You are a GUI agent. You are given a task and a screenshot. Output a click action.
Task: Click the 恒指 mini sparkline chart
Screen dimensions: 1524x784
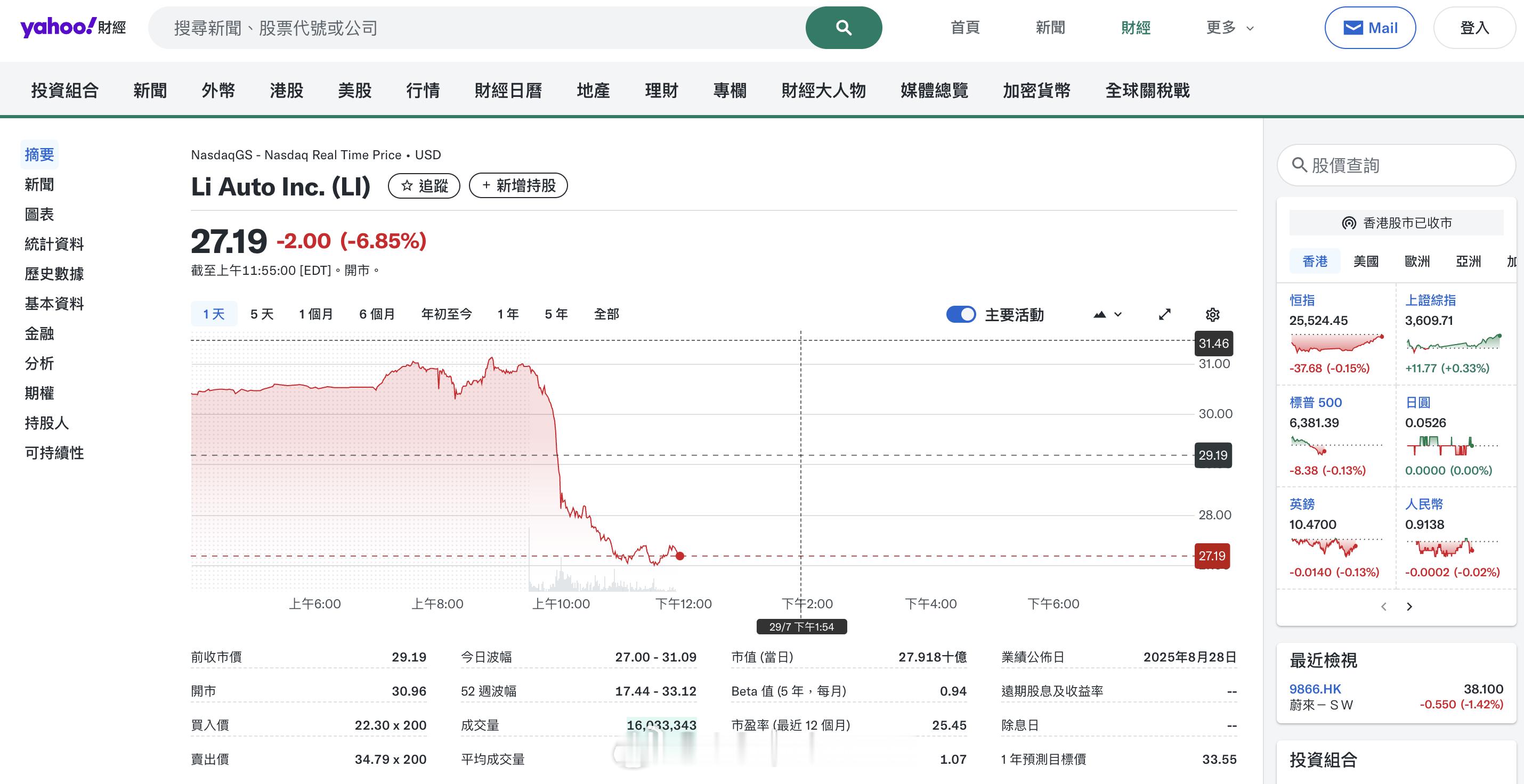point(1336,344)
